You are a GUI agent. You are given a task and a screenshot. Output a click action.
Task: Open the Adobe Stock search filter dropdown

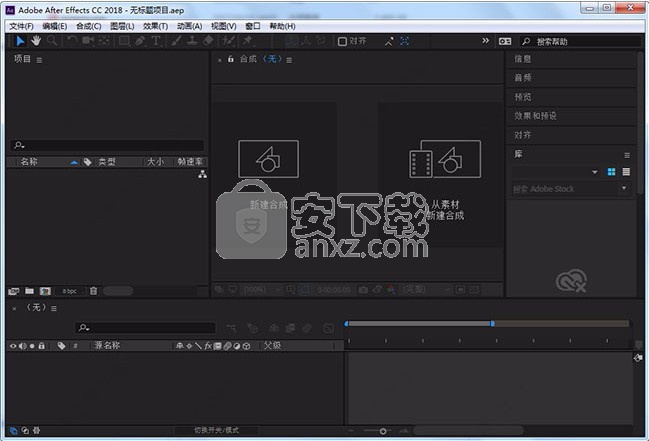pos(624,188)
